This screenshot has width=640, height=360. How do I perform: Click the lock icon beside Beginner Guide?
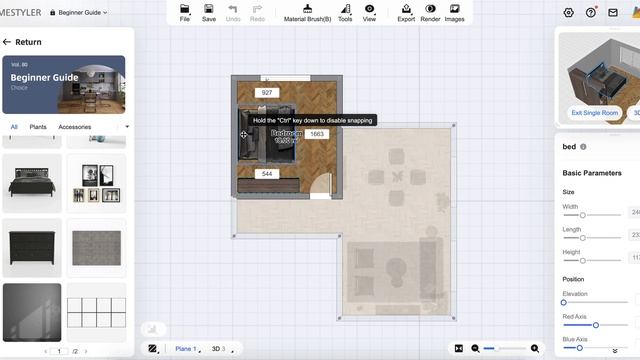[53, 13]
